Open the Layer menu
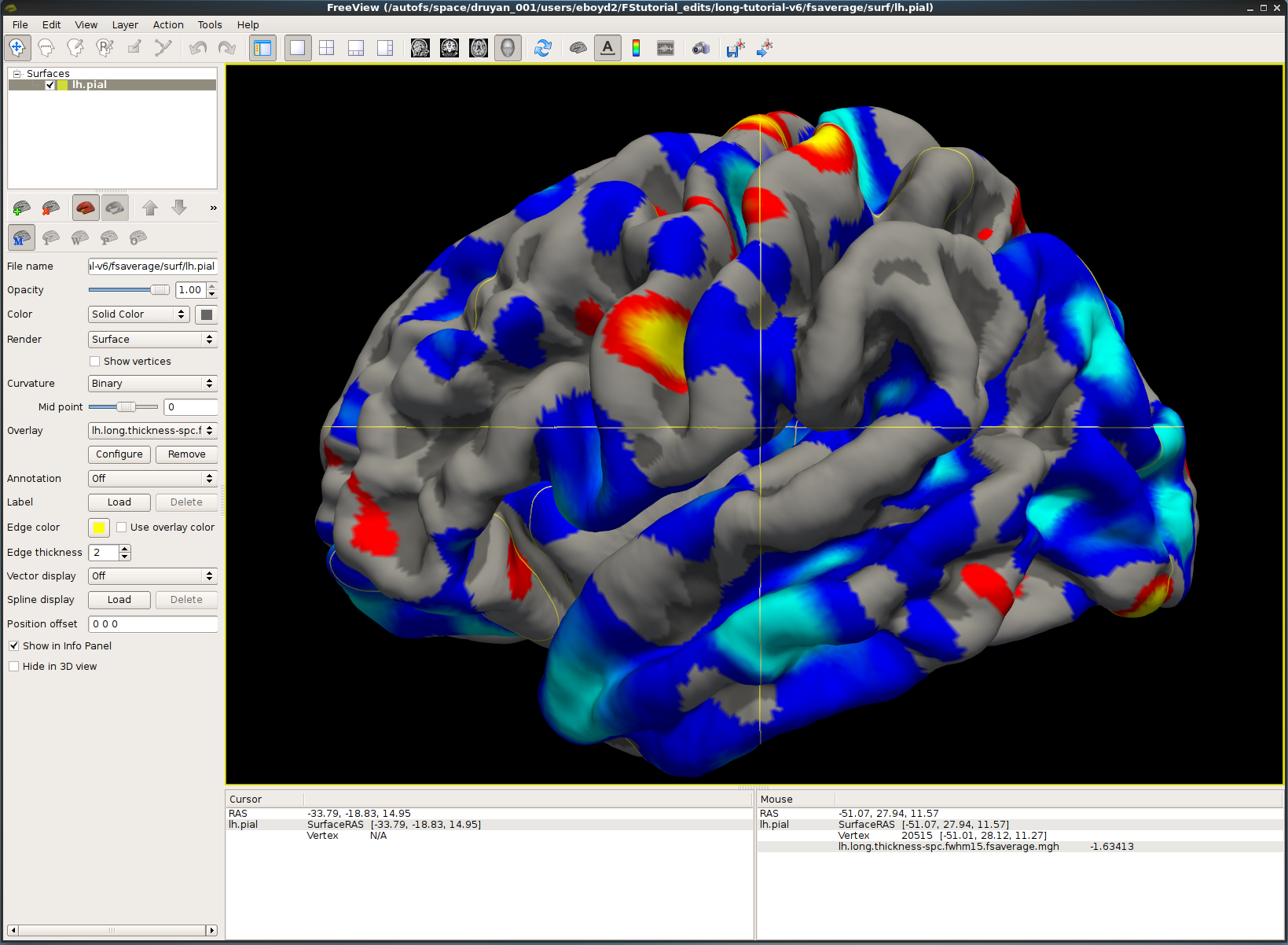The width and height of the screenshot is (1288, 945). [x=125, y=25]
